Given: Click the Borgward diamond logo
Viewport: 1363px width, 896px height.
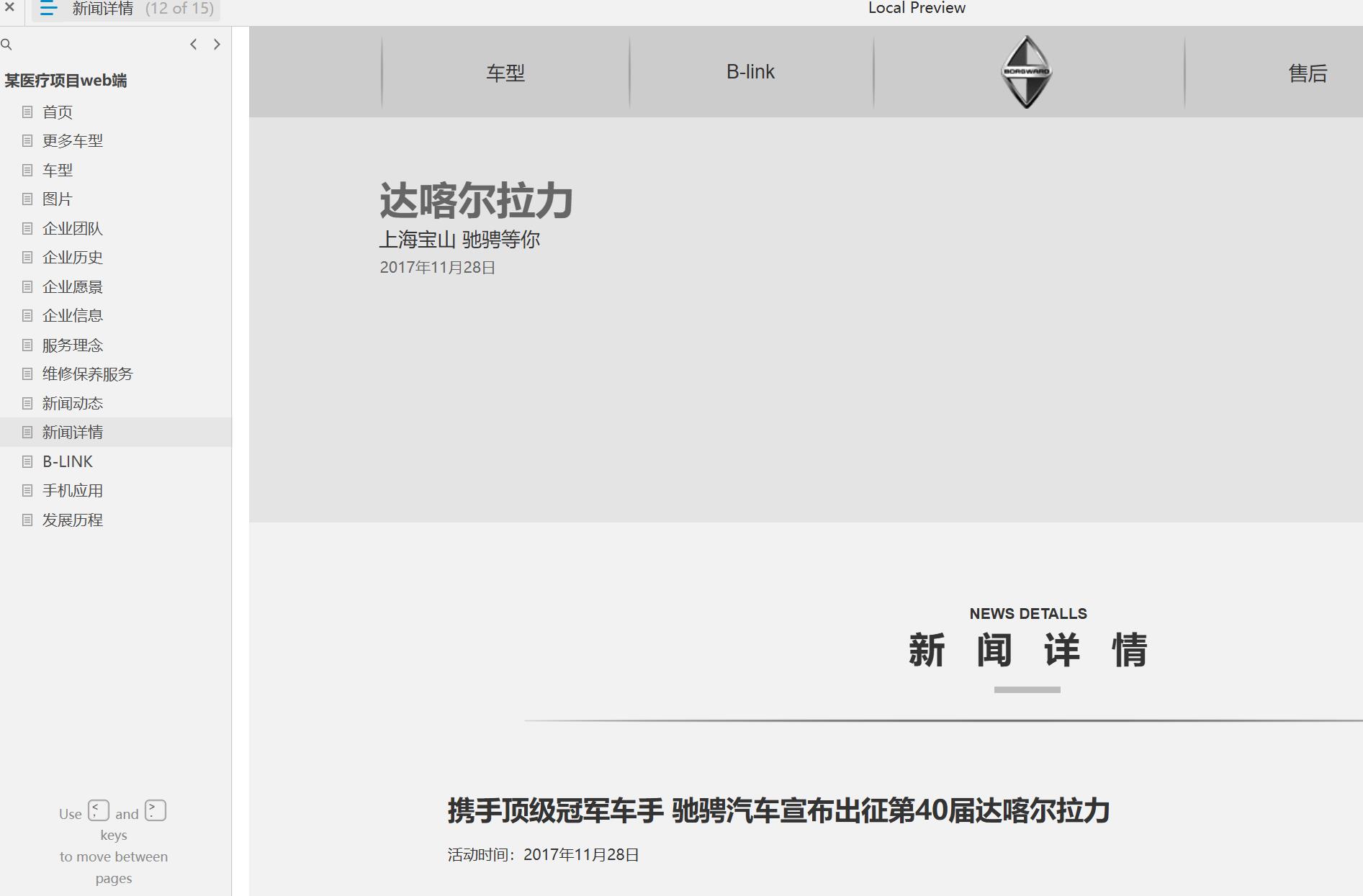Looking at the screenshot, I should pyautogui.click(x=1027, y=72).
